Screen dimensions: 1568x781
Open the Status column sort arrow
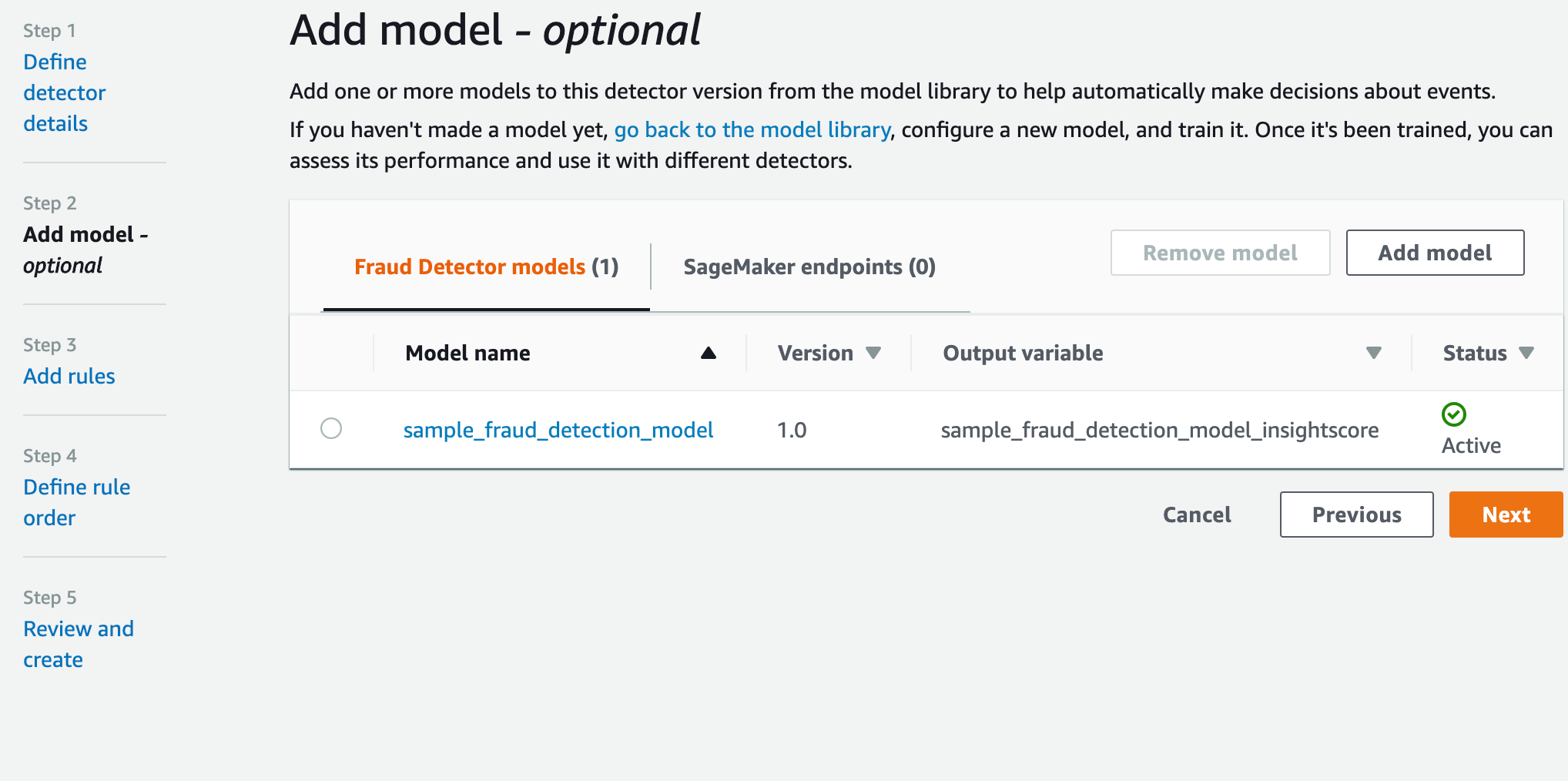click(1526, 353)
